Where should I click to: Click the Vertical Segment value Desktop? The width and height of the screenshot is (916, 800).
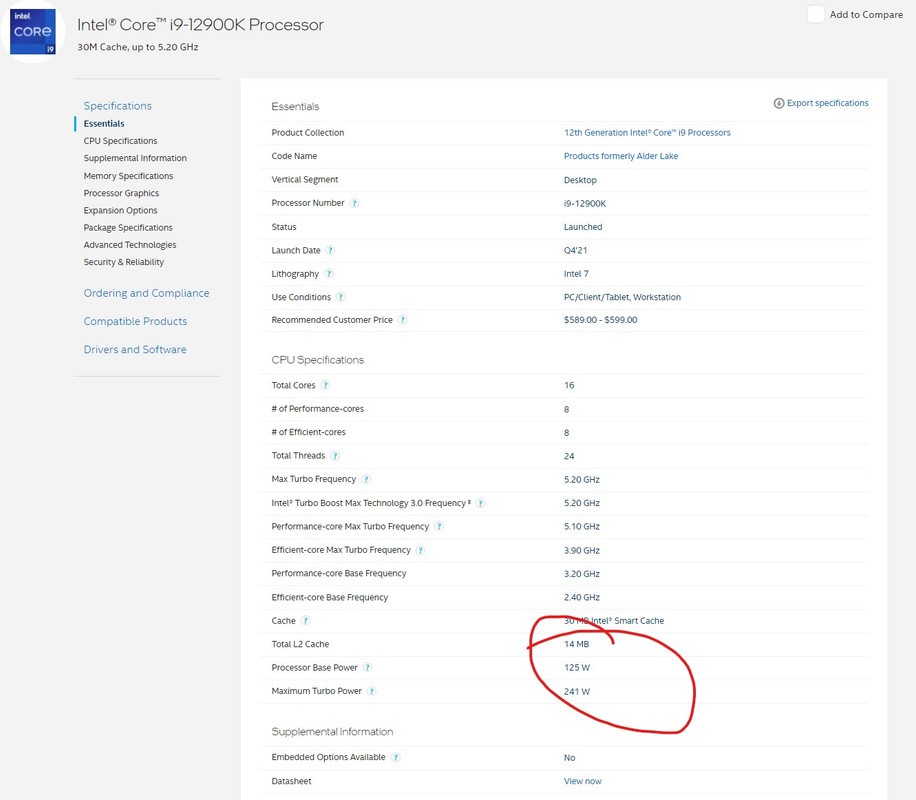pos(580,180)
